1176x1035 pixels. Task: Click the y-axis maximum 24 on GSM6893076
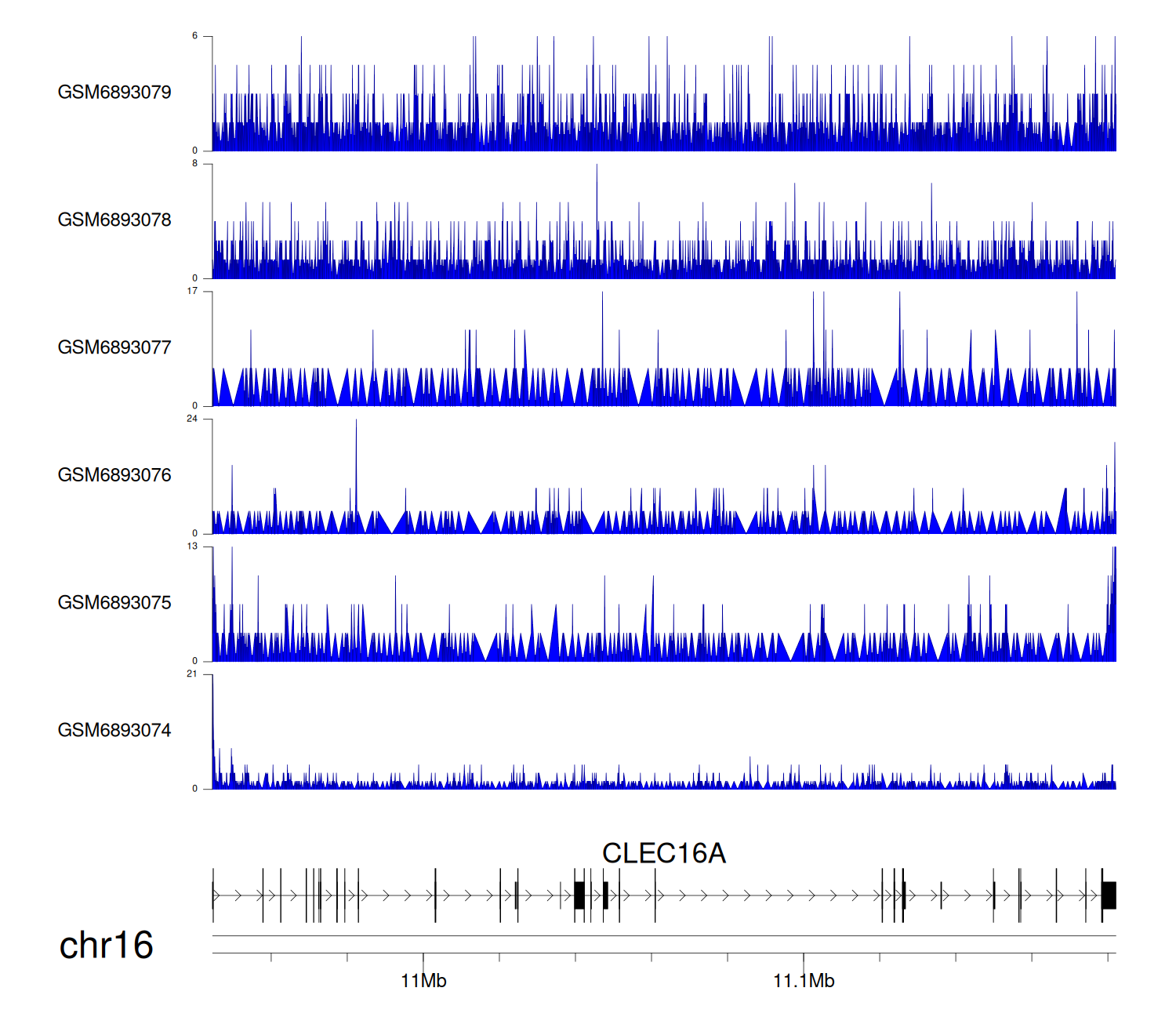click(x=192, y=419)
